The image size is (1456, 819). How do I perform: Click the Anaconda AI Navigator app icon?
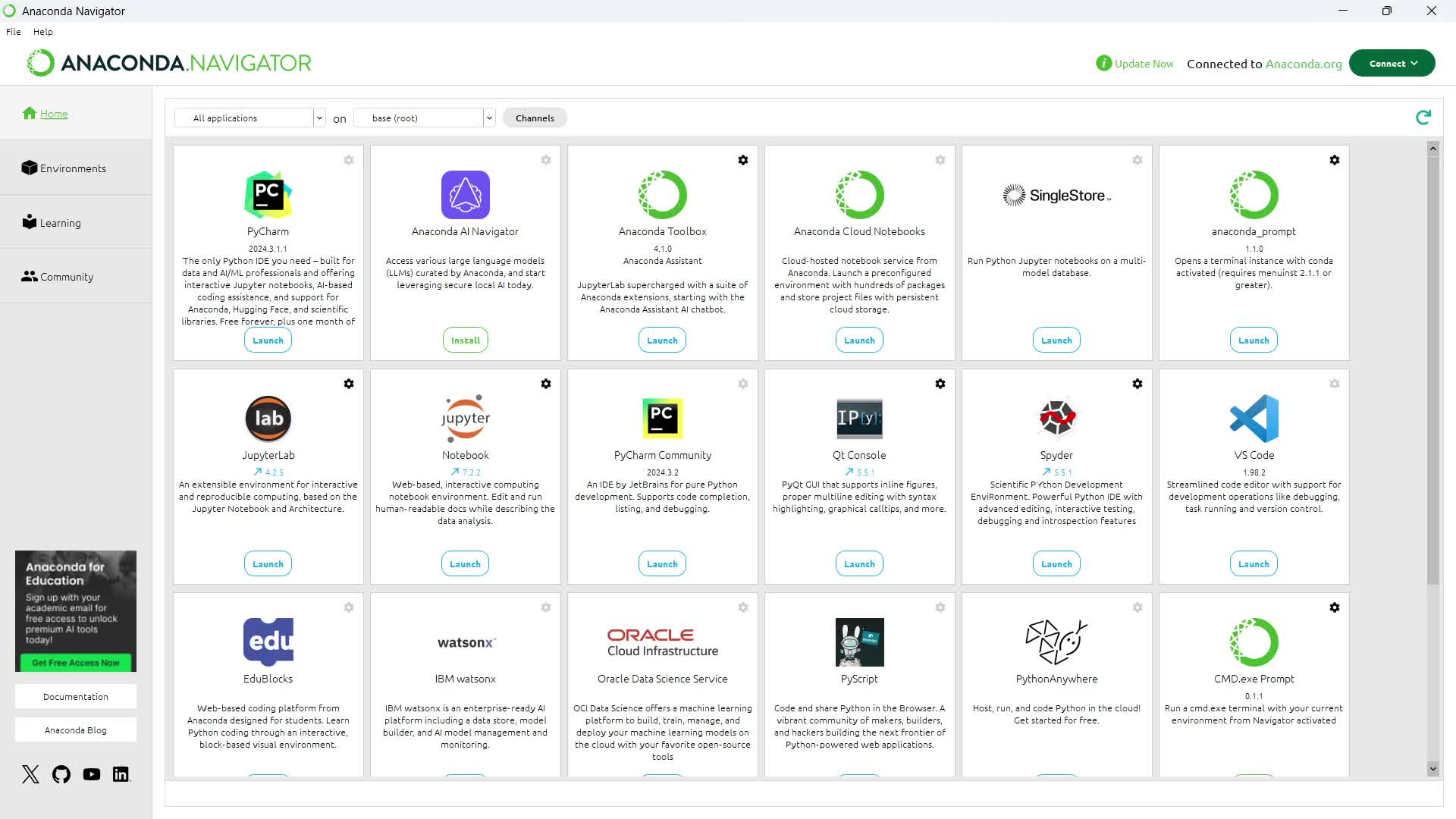pyautogui.click(x=466, y=195)
